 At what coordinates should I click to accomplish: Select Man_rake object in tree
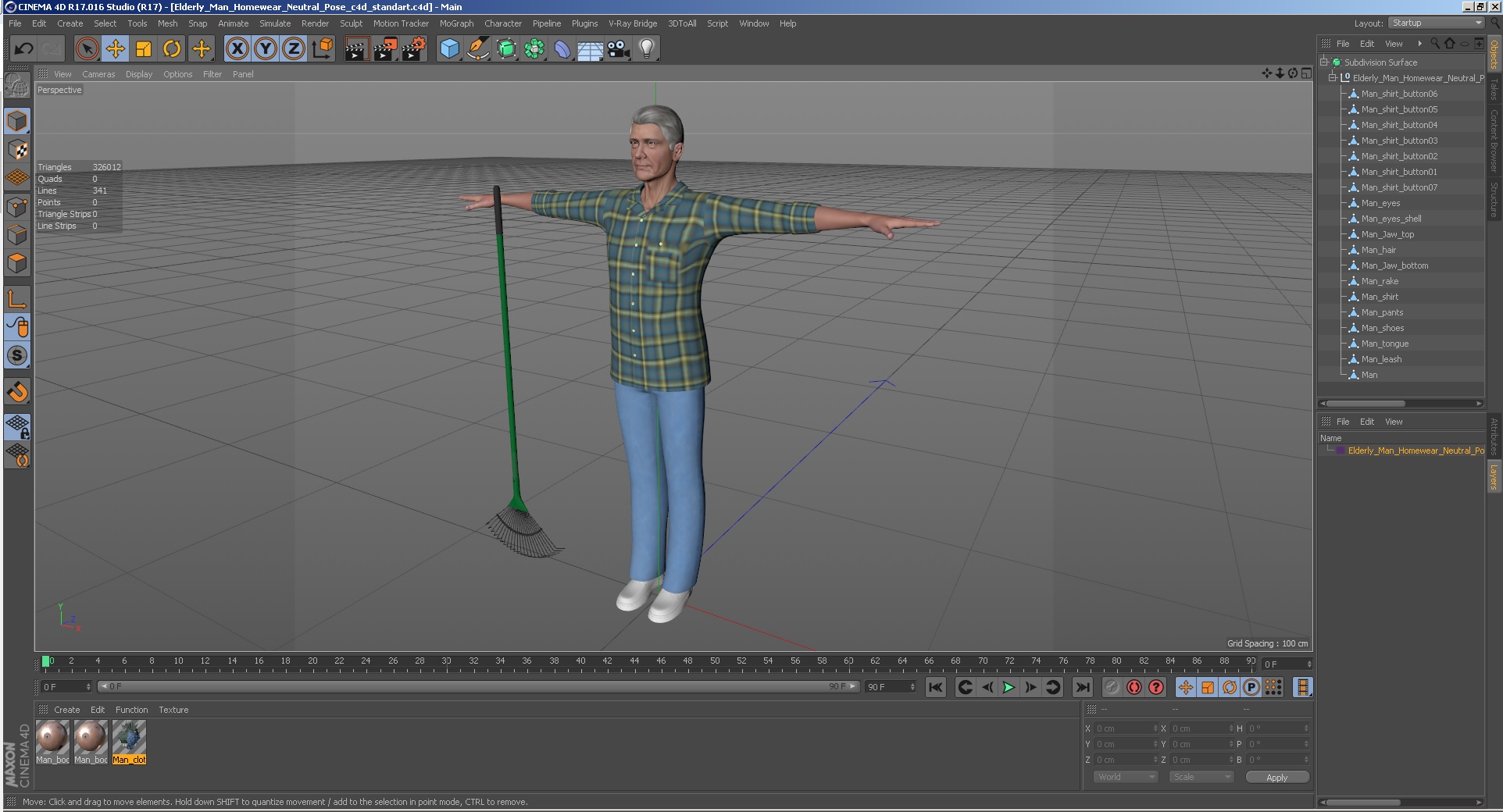[1380, 281]
